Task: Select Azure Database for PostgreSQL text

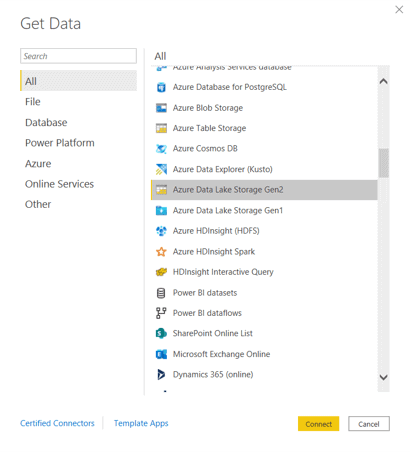Action: 229,87
